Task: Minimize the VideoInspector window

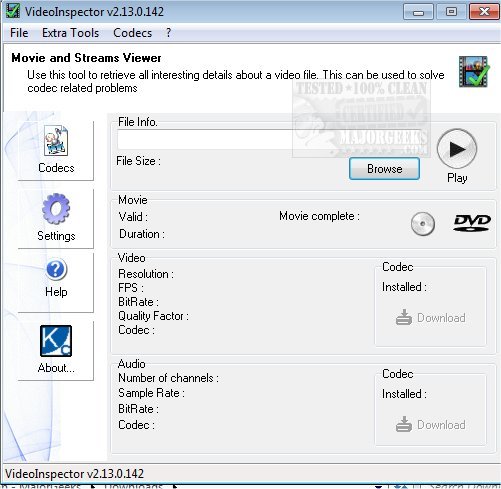Action: 418,12
